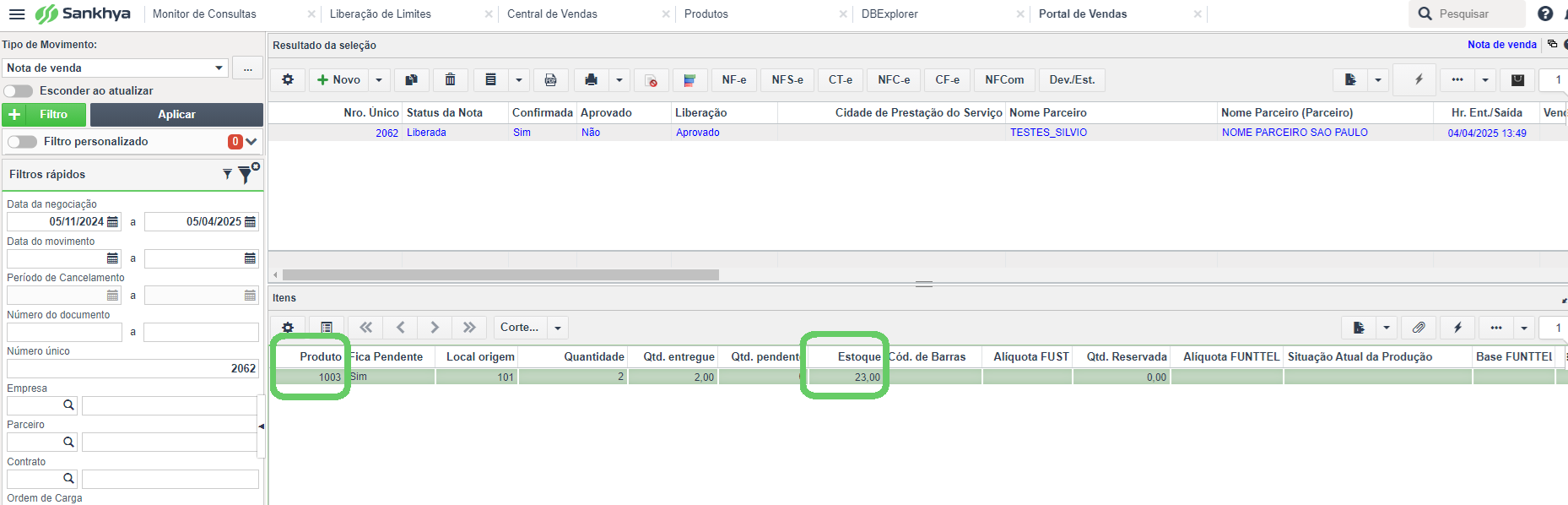
Task: Go to previous item record
Action: pyautogui.click(x=400, y=327)
